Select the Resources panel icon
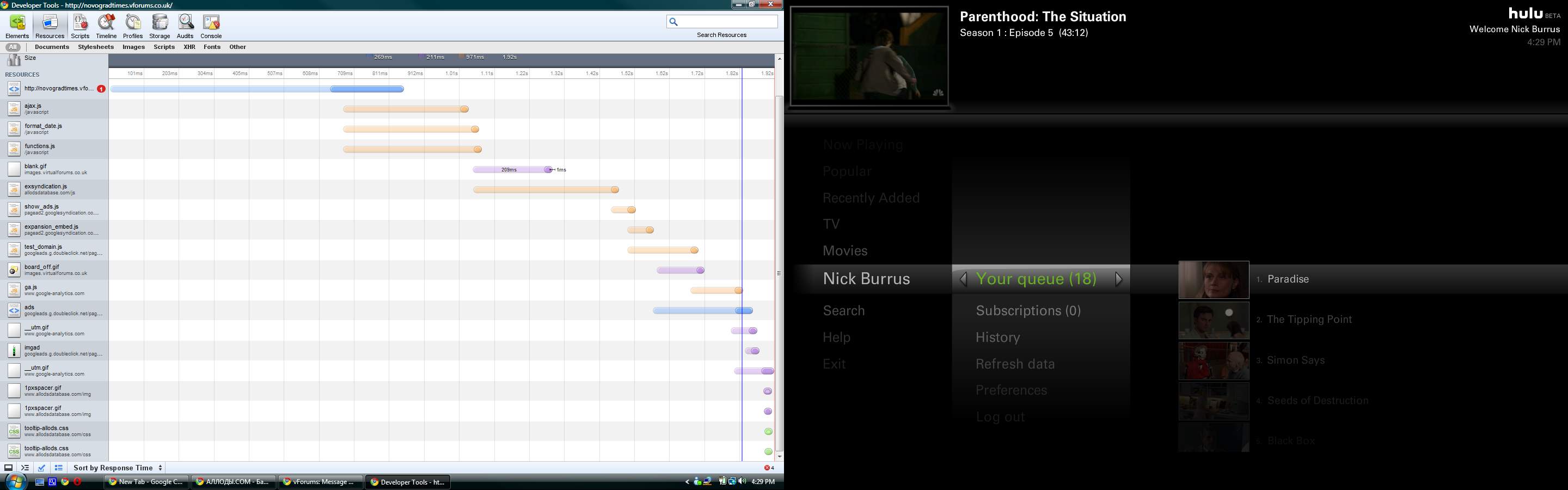This screenshot has height=490, width=1568. 50,27
